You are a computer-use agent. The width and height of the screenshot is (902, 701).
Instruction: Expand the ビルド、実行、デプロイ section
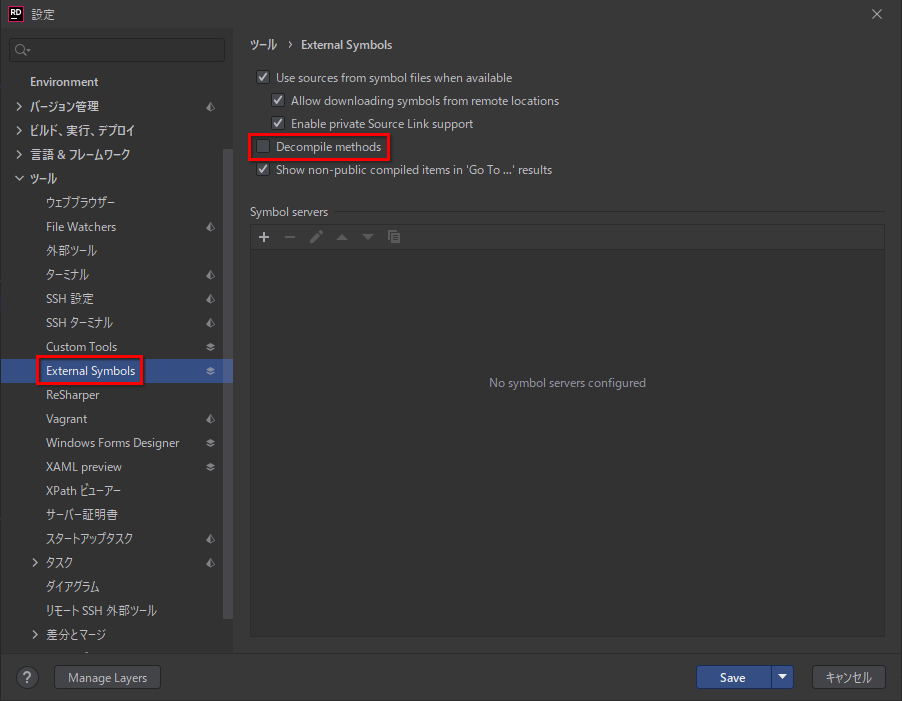19,131
